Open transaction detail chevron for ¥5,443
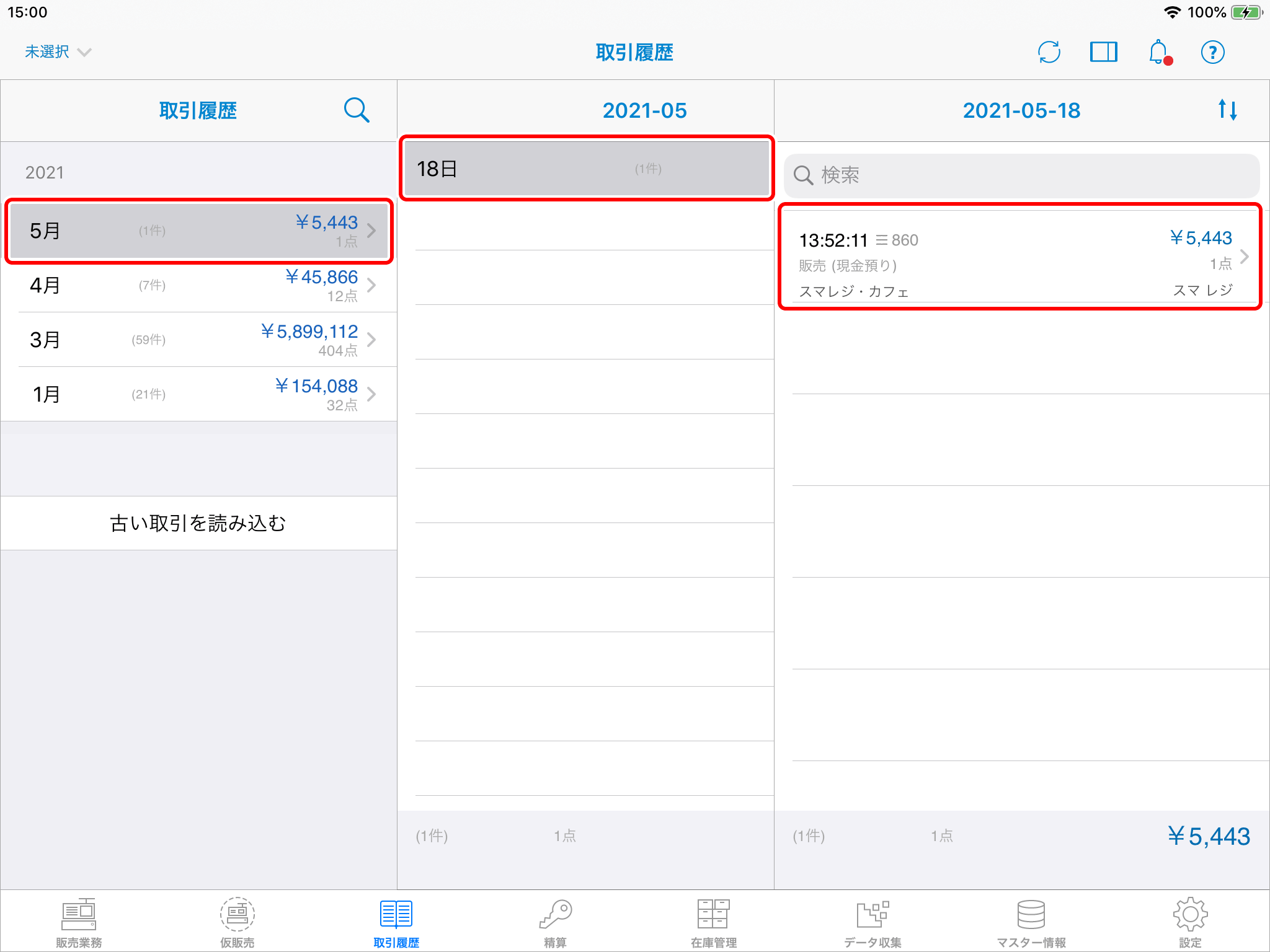This screenshot has height=952, width=1270. point(1244,257)
